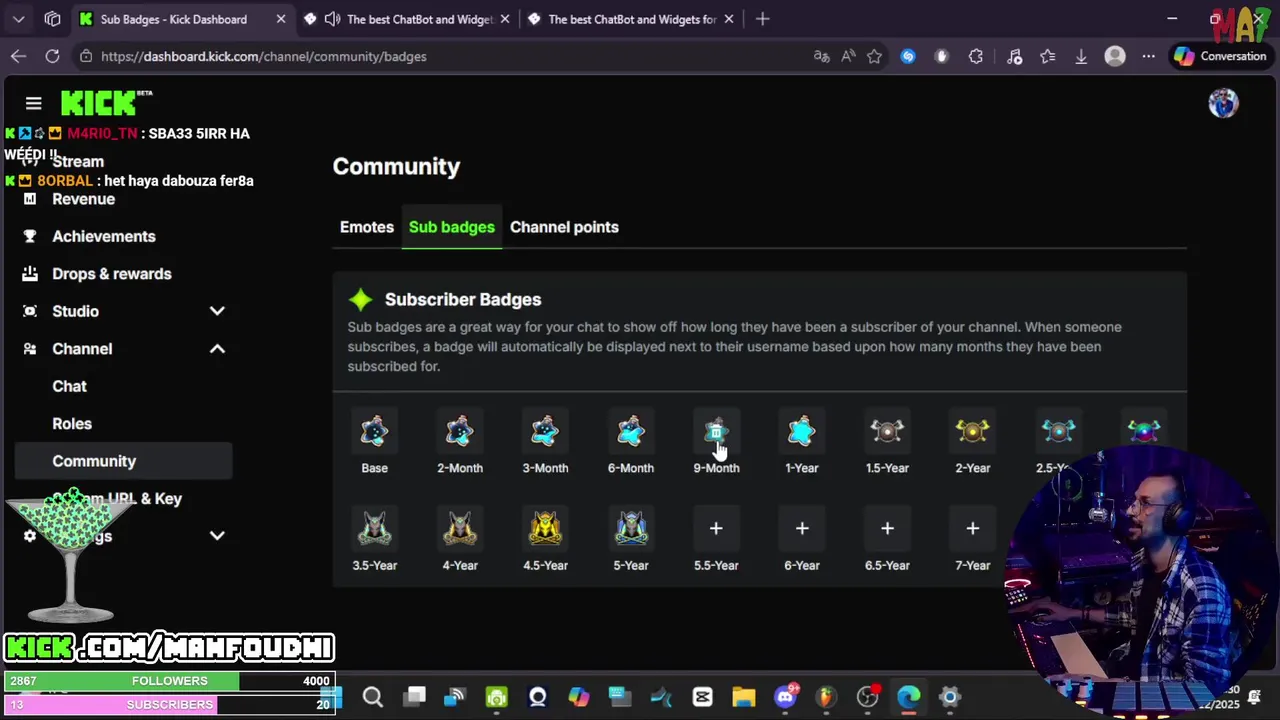Switch to the Emotes tab

coord(367,227)
